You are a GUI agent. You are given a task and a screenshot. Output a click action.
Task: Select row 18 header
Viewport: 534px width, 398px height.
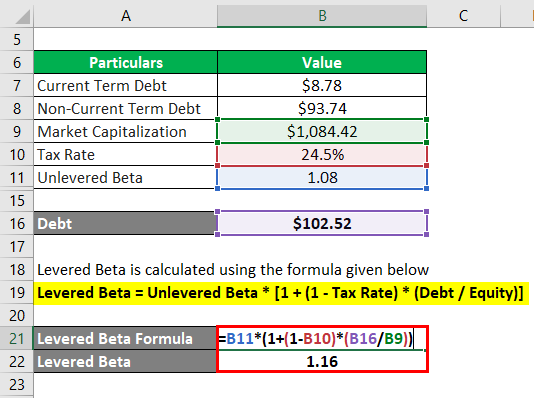[17, 270]
